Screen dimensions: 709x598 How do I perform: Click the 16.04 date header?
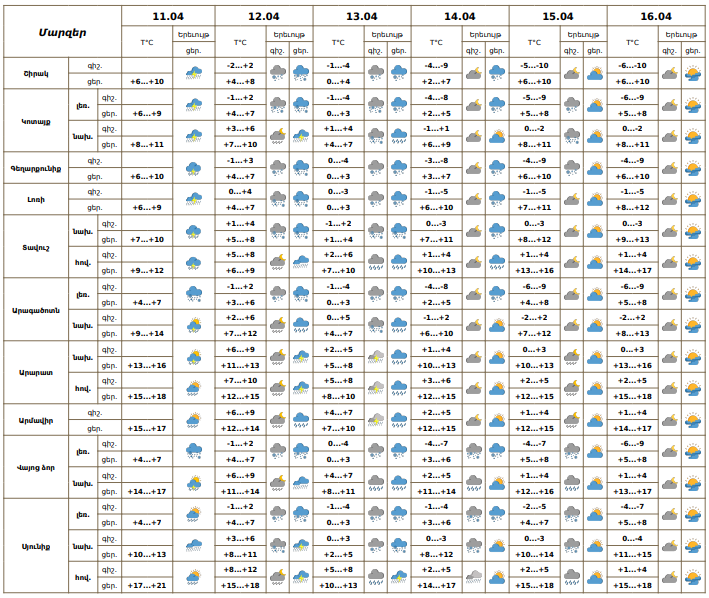pos(656,17)
